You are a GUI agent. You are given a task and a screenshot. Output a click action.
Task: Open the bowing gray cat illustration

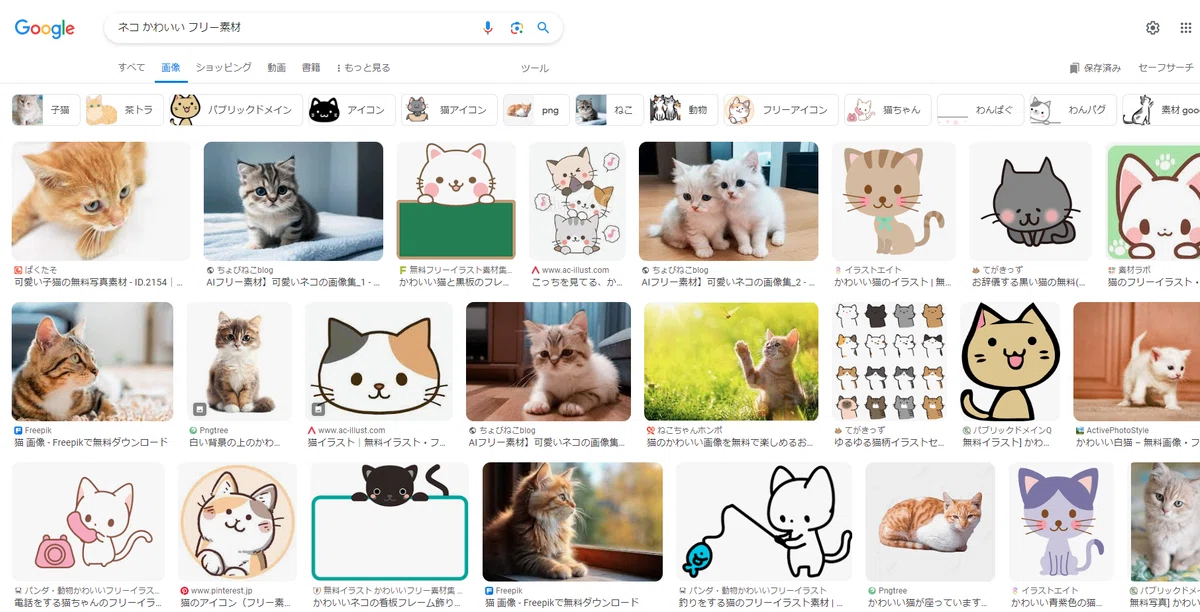pyautogui.click(x=1031, y=201)
